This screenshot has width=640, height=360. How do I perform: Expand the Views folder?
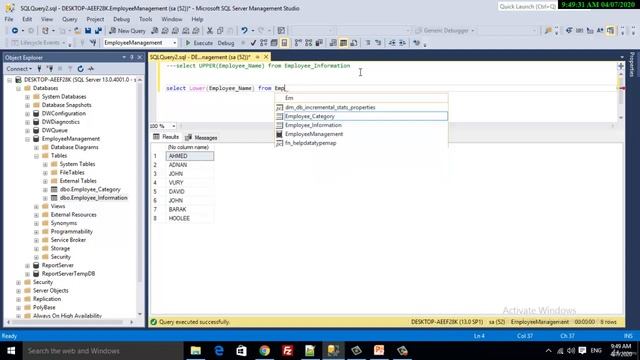tap(36, 207)
